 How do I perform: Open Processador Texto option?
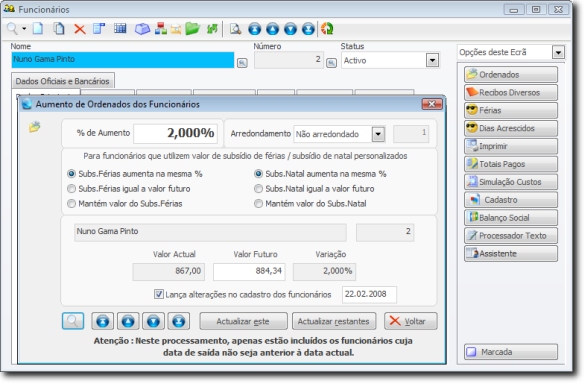click(x=511, y=235)
